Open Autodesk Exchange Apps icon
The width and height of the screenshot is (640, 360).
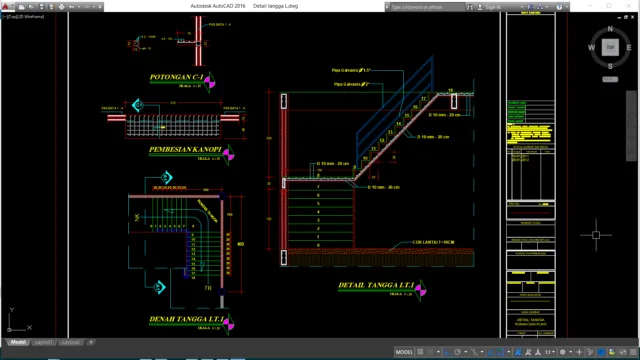pos(530,7)
